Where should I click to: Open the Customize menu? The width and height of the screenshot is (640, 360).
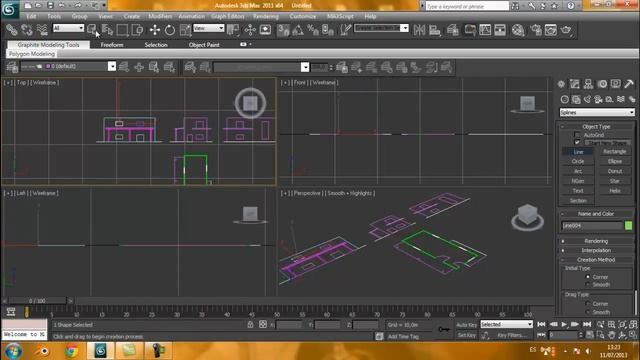coord(303,16)
